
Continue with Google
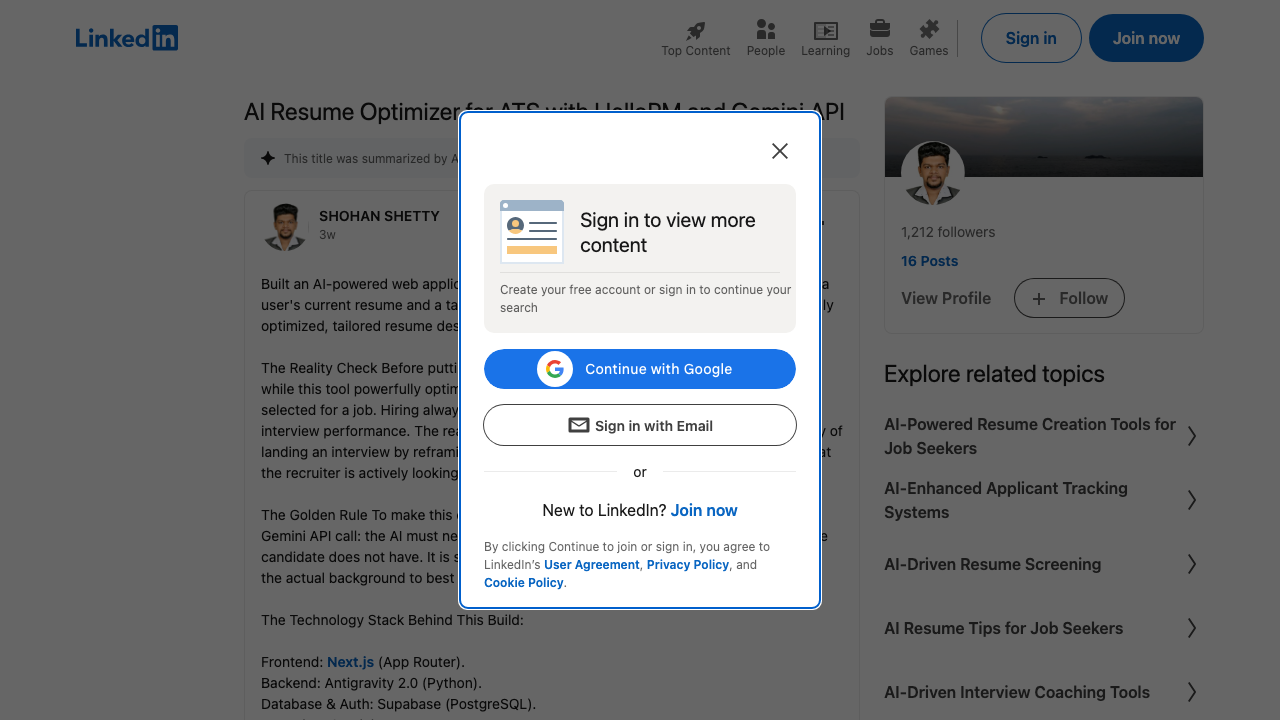click(x=640, y=369)
